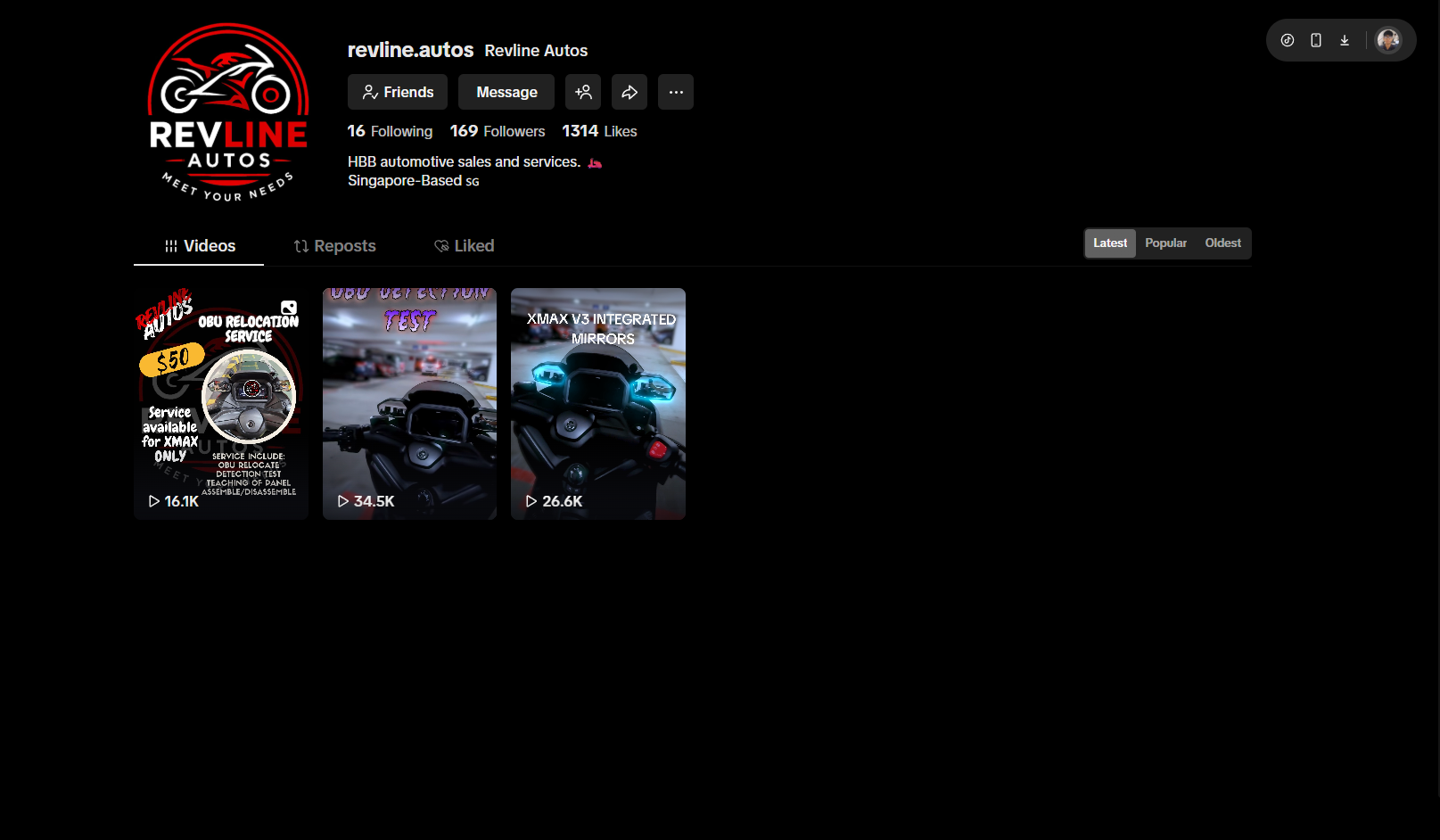Switch to the Reposts tab
Image resolution: width=1440 pixels, height=840 pixels.
pyautogui.click(x=335, y=246)
